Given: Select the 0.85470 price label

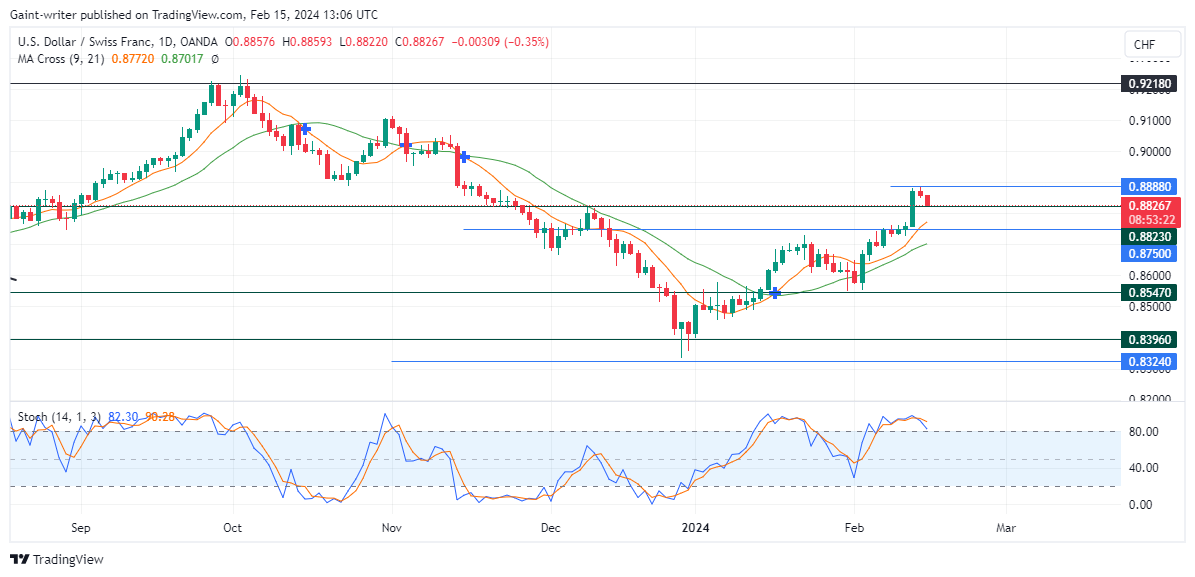Looking at the screenshot, I should pyautogui.click(x=1149, y=292).
